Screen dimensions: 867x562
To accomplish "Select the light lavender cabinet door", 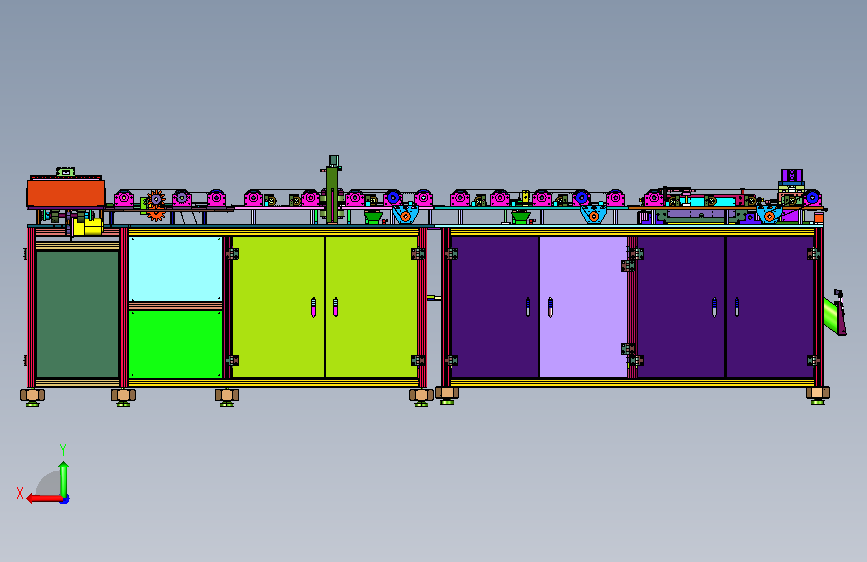I will pyautogui.click(x=583, y=307).
